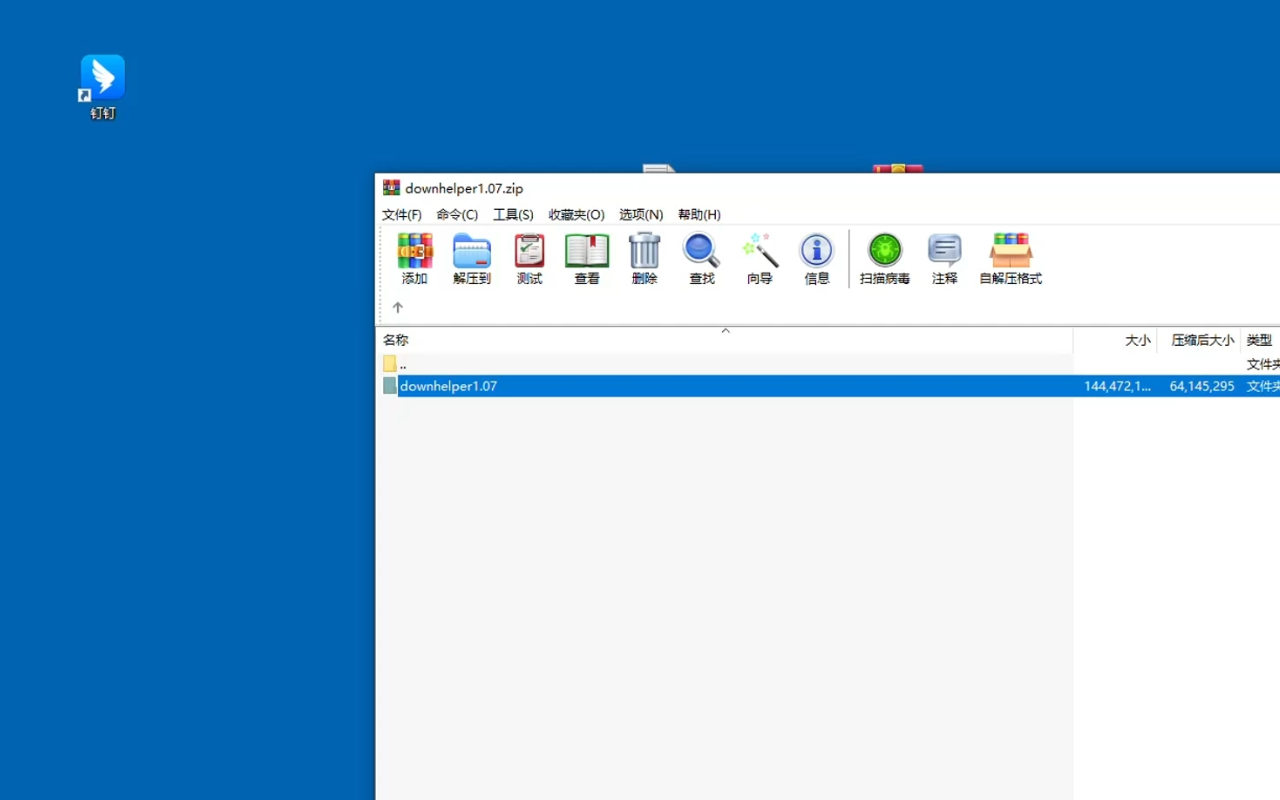Sort by the 类型 column header

(1260, 340)
